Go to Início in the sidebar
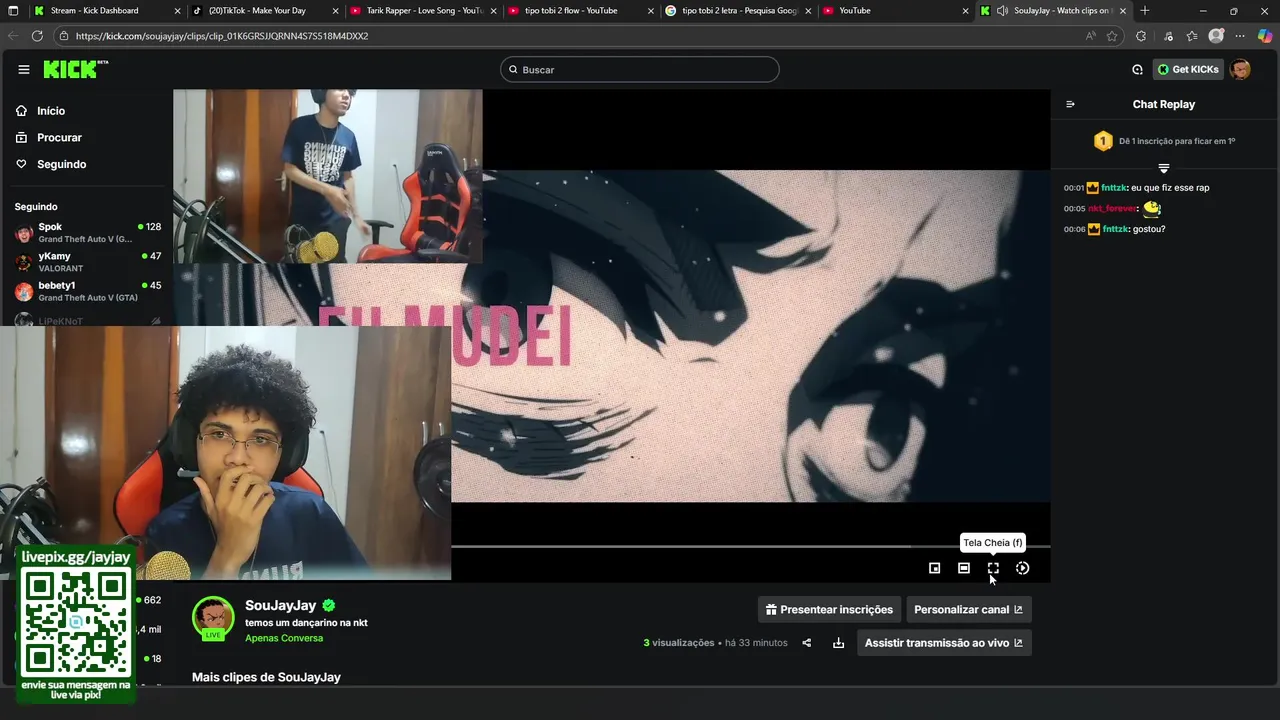 click(50, 111)
